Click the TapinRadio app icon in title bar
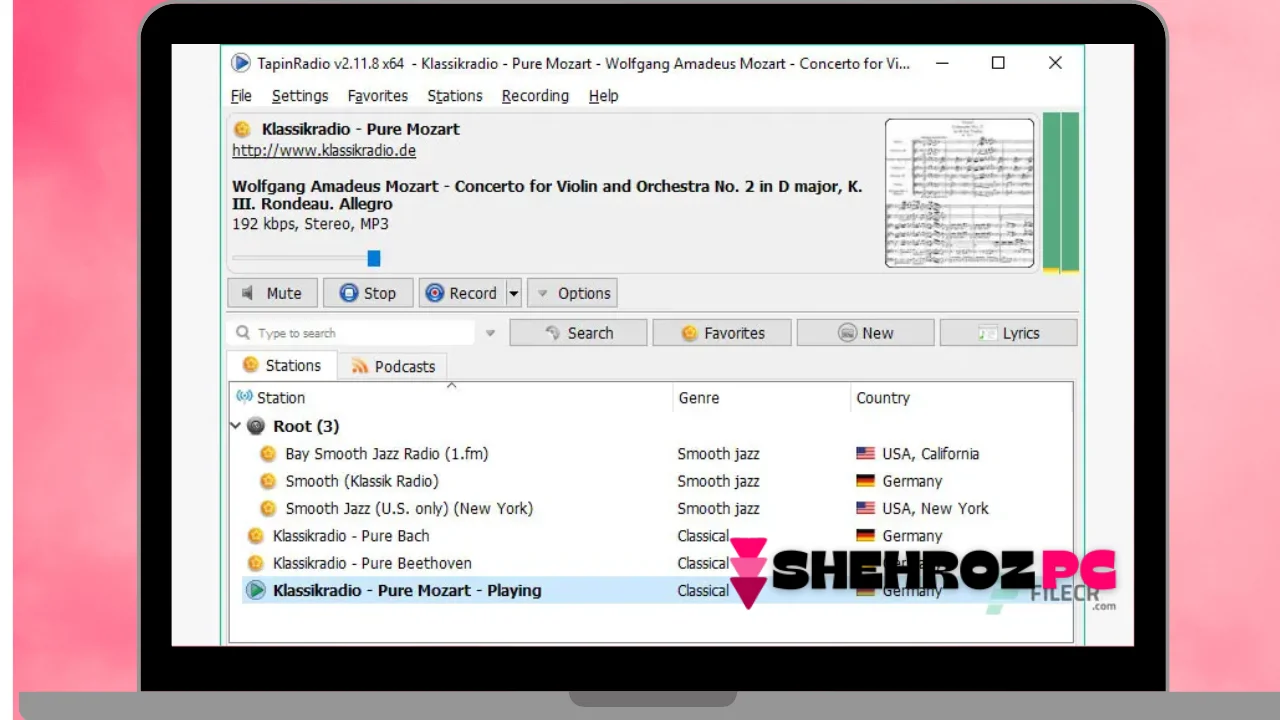 tap(241, 63)
